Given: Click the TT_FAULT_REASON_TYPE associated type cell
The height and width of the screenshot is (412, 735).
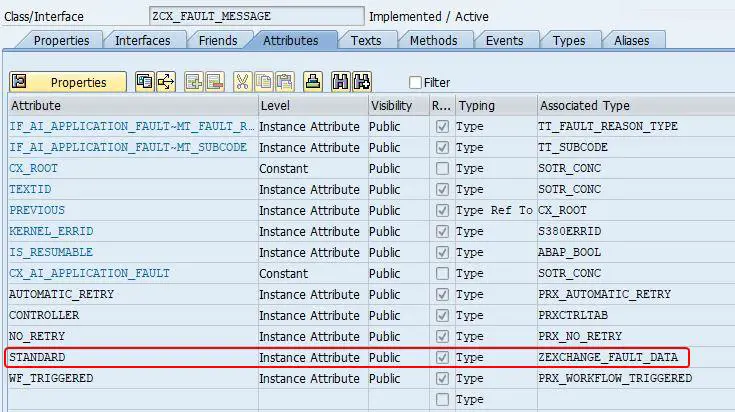Looking at the screenshot, I should tap(636, 127).
